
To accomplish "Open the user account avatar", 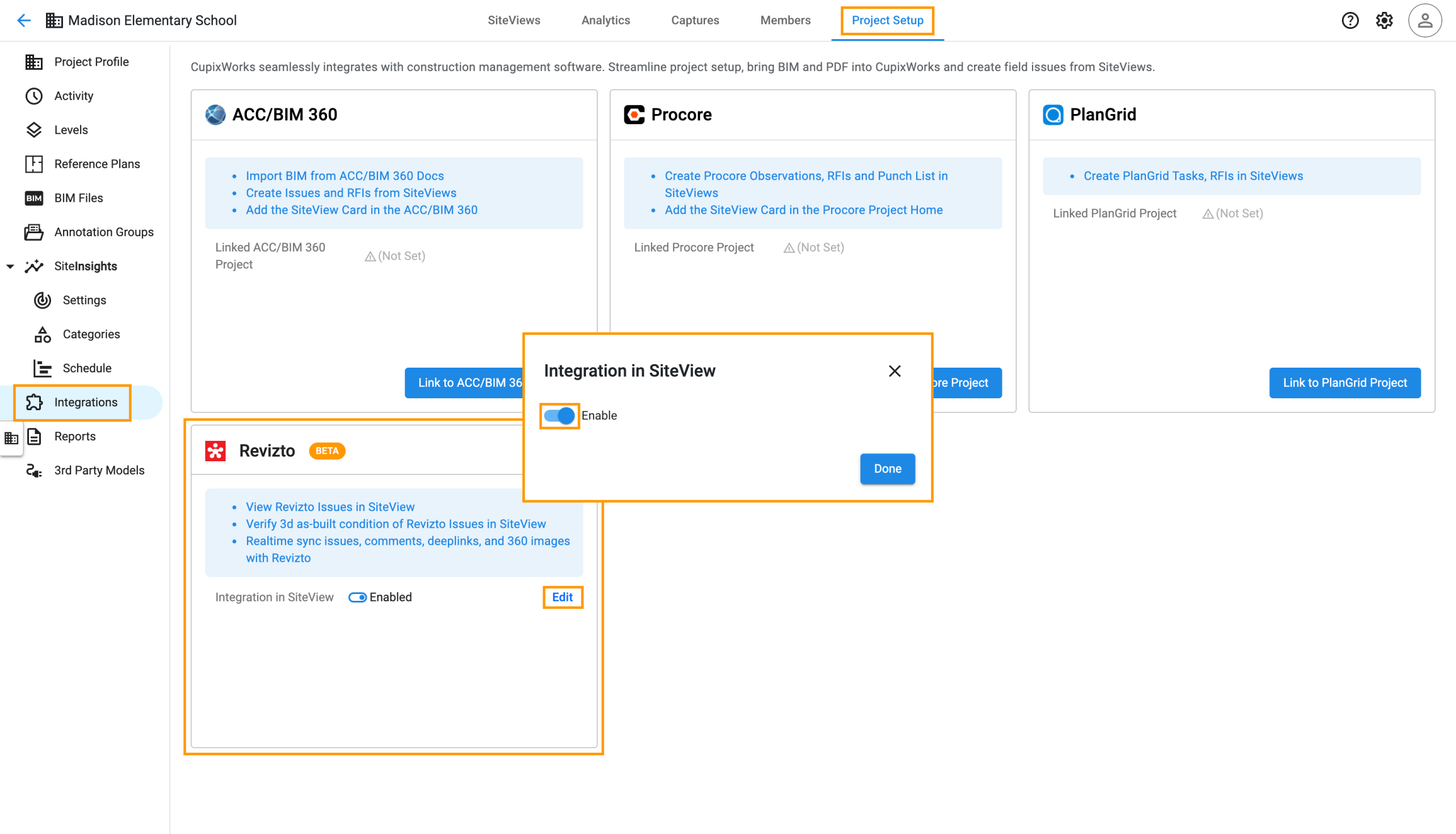I will coord(1424,20).
